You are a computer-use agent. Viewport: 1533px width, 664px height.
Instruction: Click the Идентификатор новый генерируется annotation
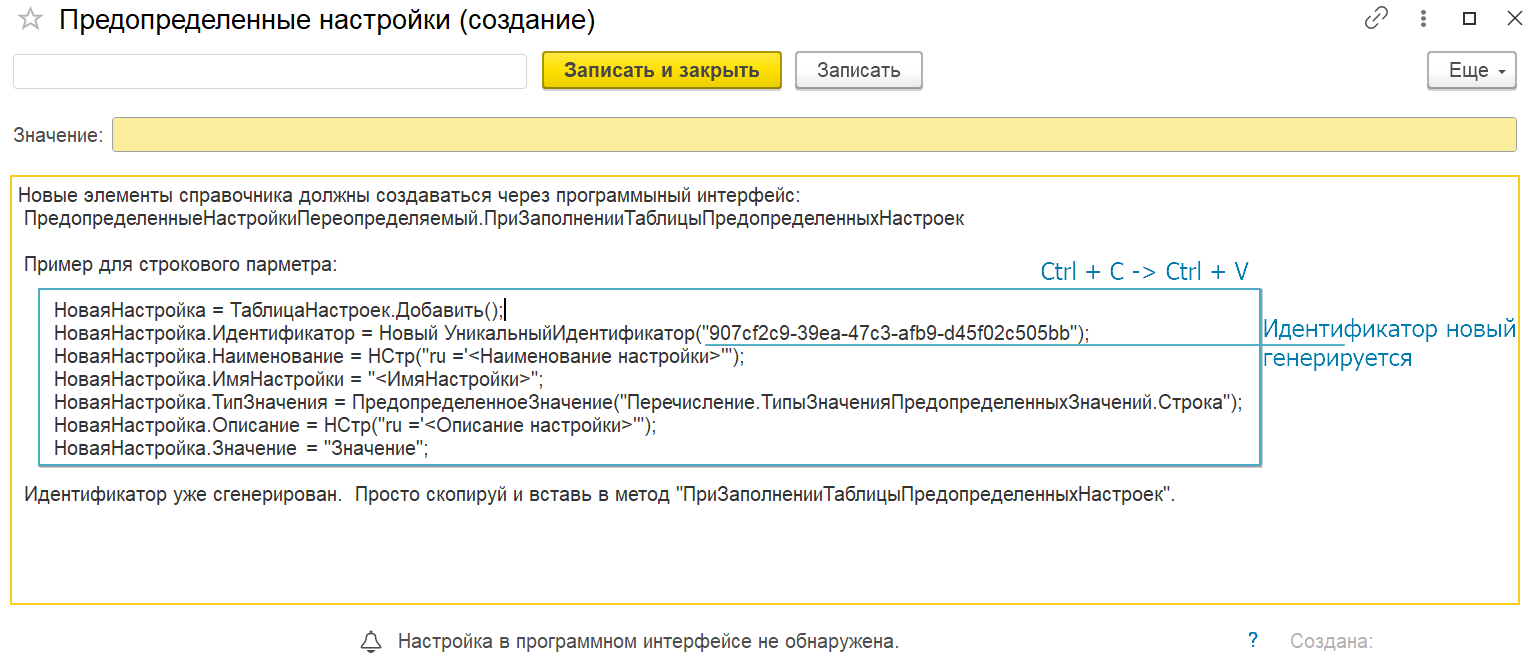tap(1388, 343)
